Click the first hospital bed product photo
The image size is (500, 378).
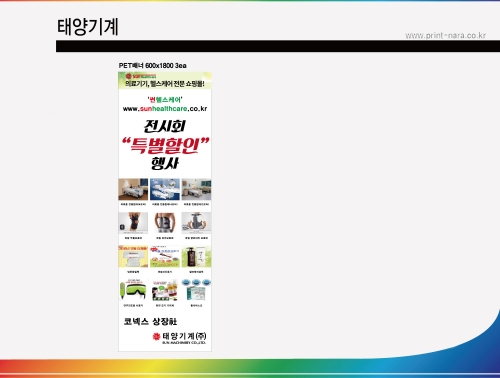pyautogui.click(x=133, y=189)
